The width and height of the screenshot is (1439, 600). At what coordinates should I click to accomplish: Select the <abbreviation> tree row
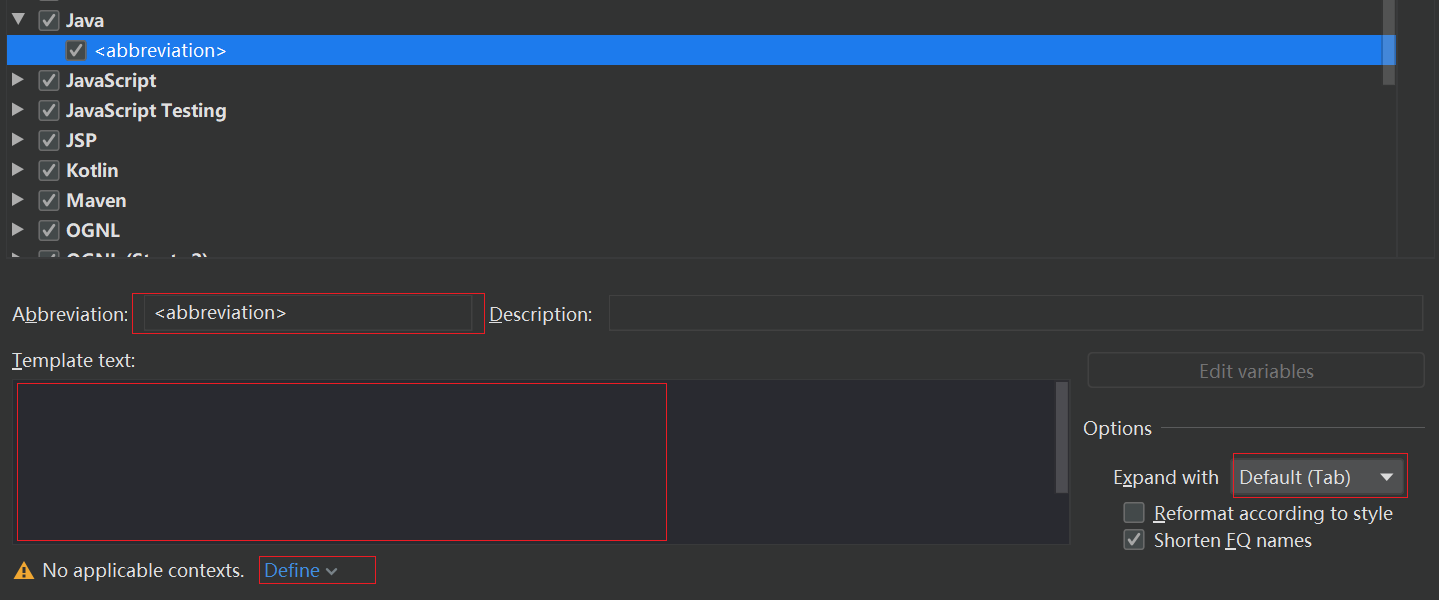[700, 50]
